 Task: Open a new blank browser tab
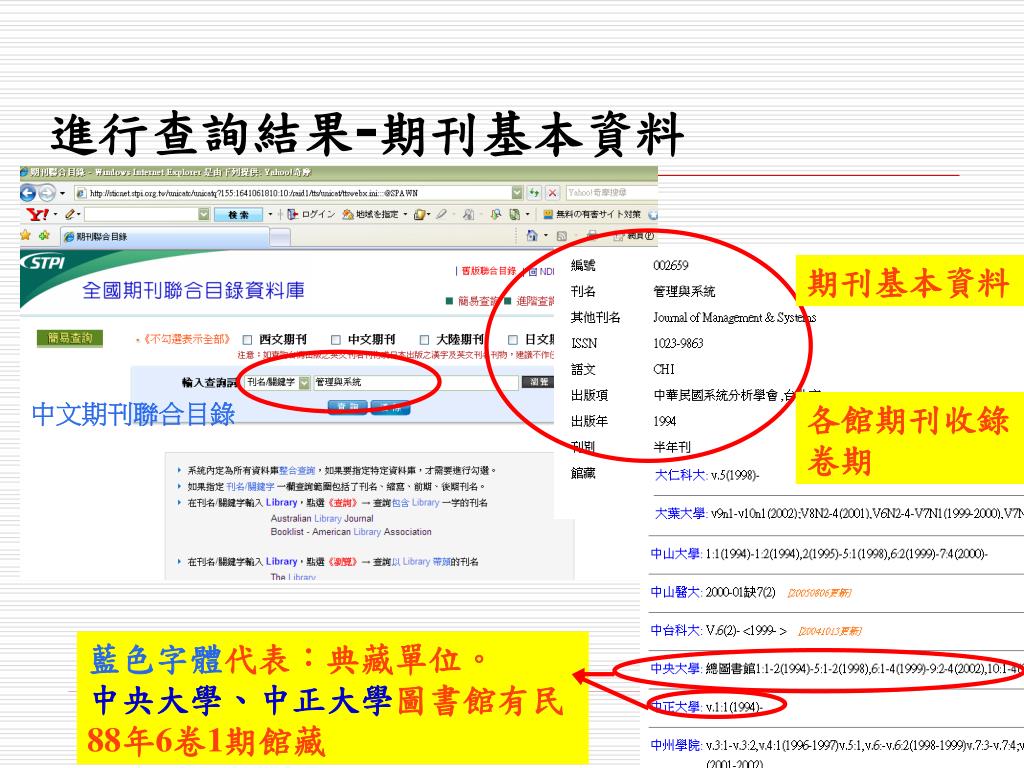click(280, 237)
